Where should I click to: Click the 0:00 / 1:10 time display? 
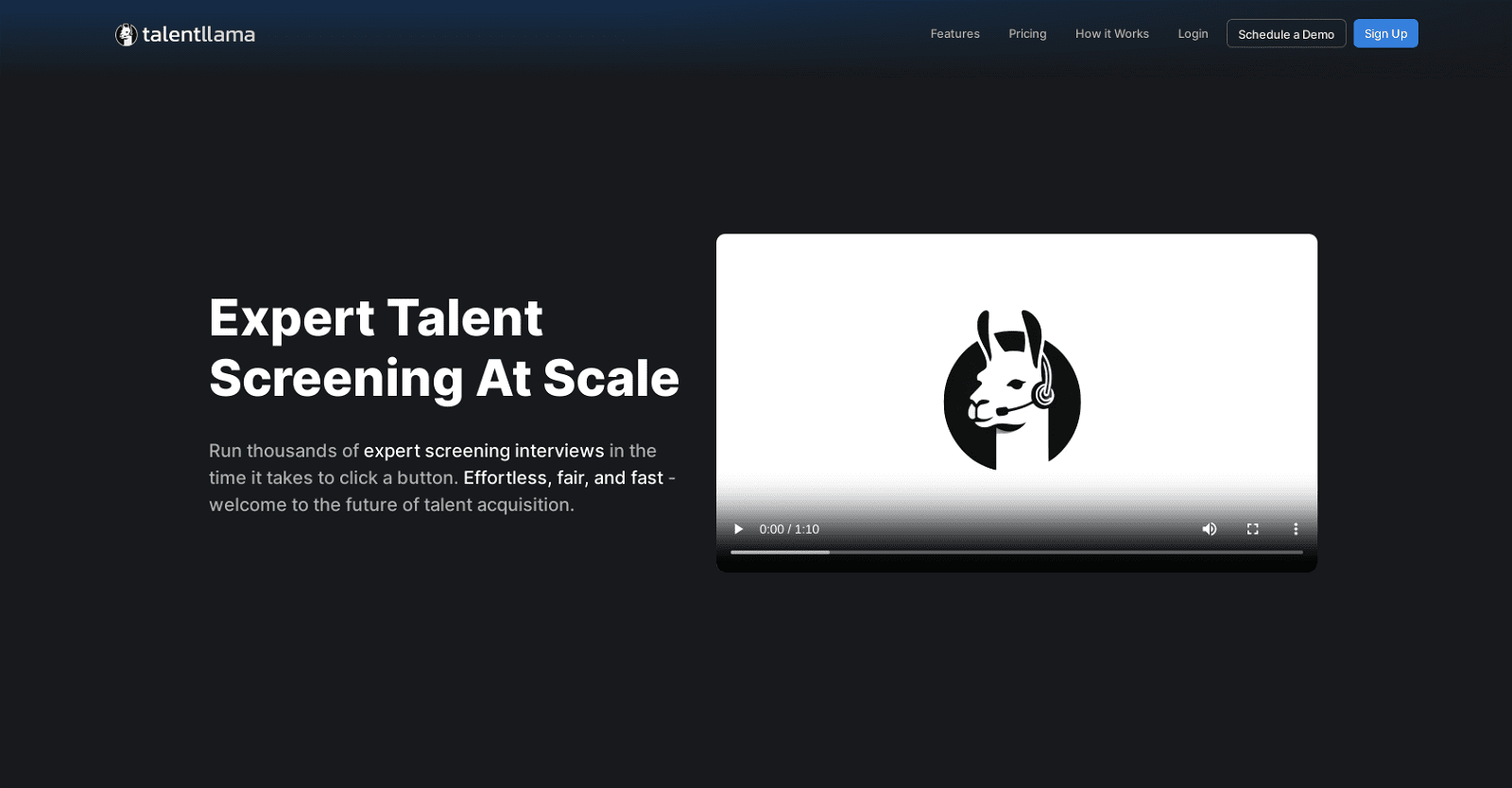(789, 529)
